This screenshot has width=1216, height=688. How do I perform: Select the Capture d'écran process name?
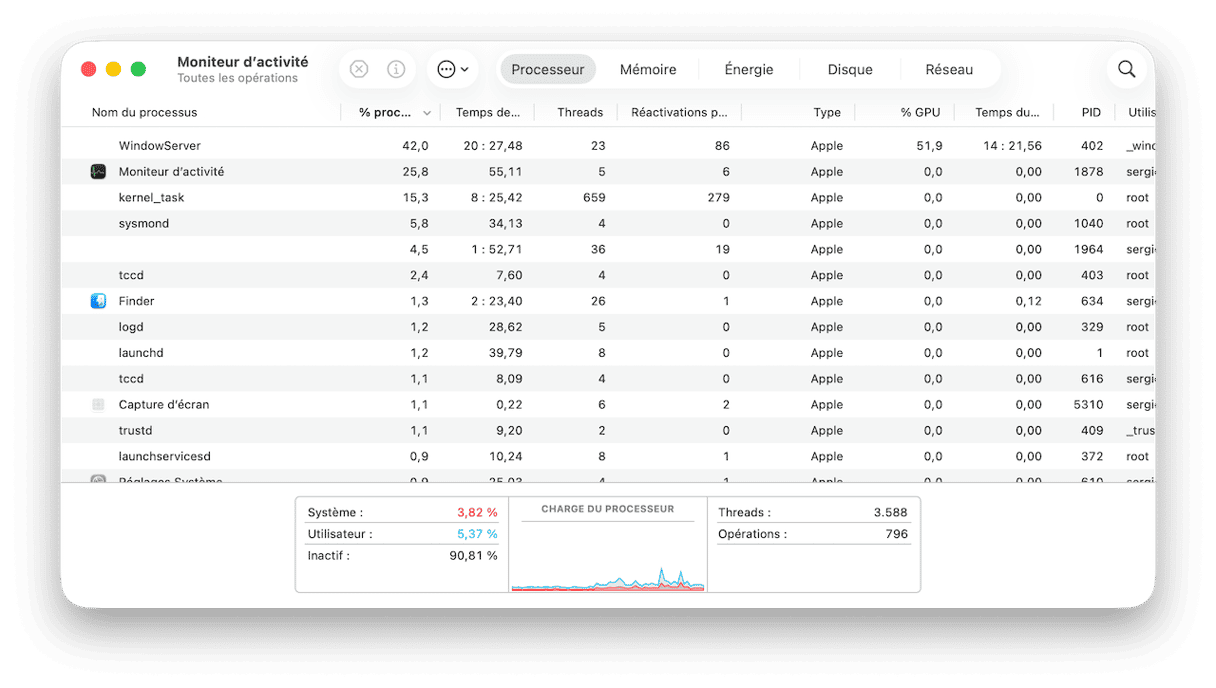164,405
